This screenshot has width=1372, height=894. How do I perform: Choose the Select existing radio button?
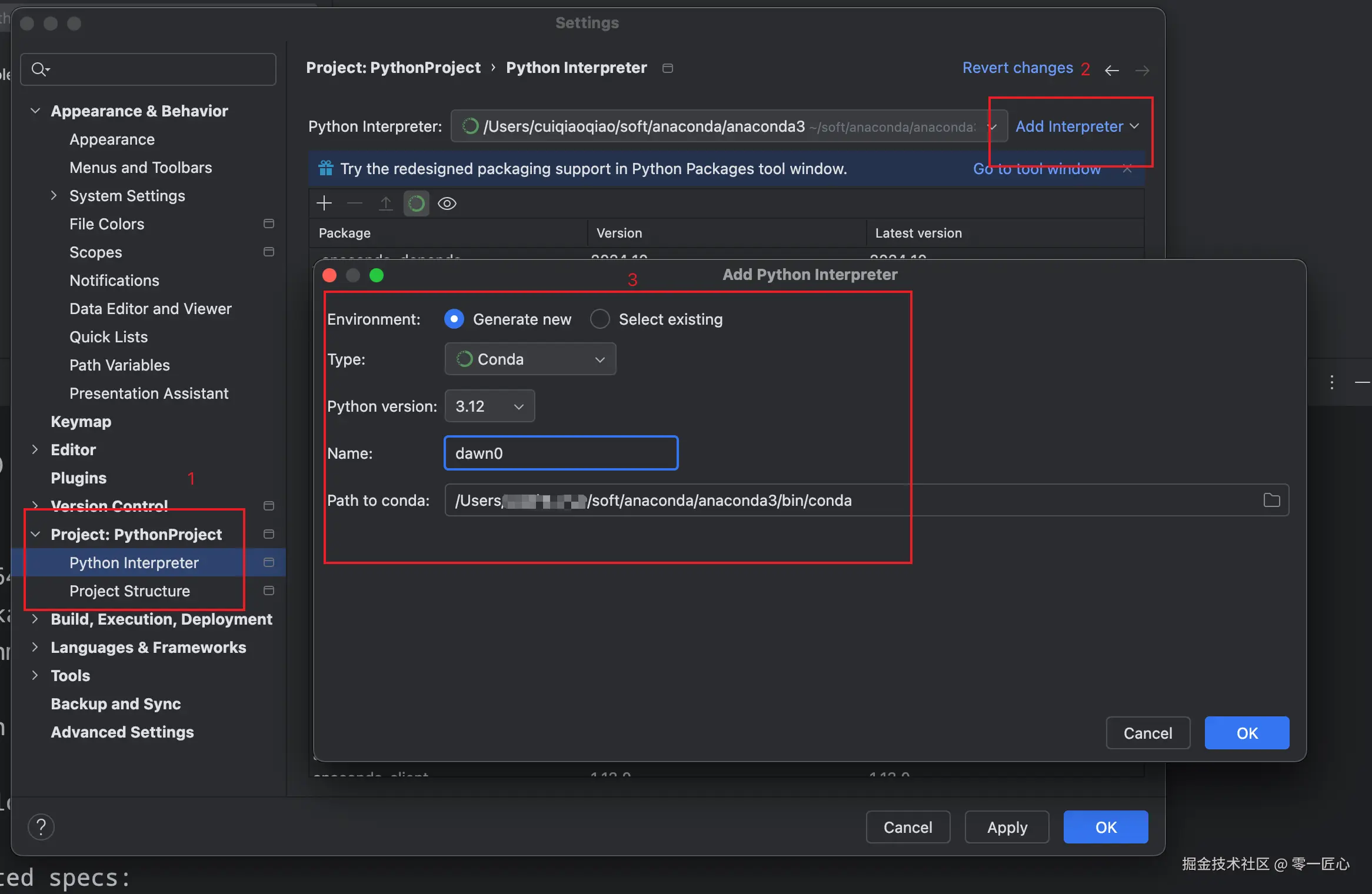click(600, 319)
